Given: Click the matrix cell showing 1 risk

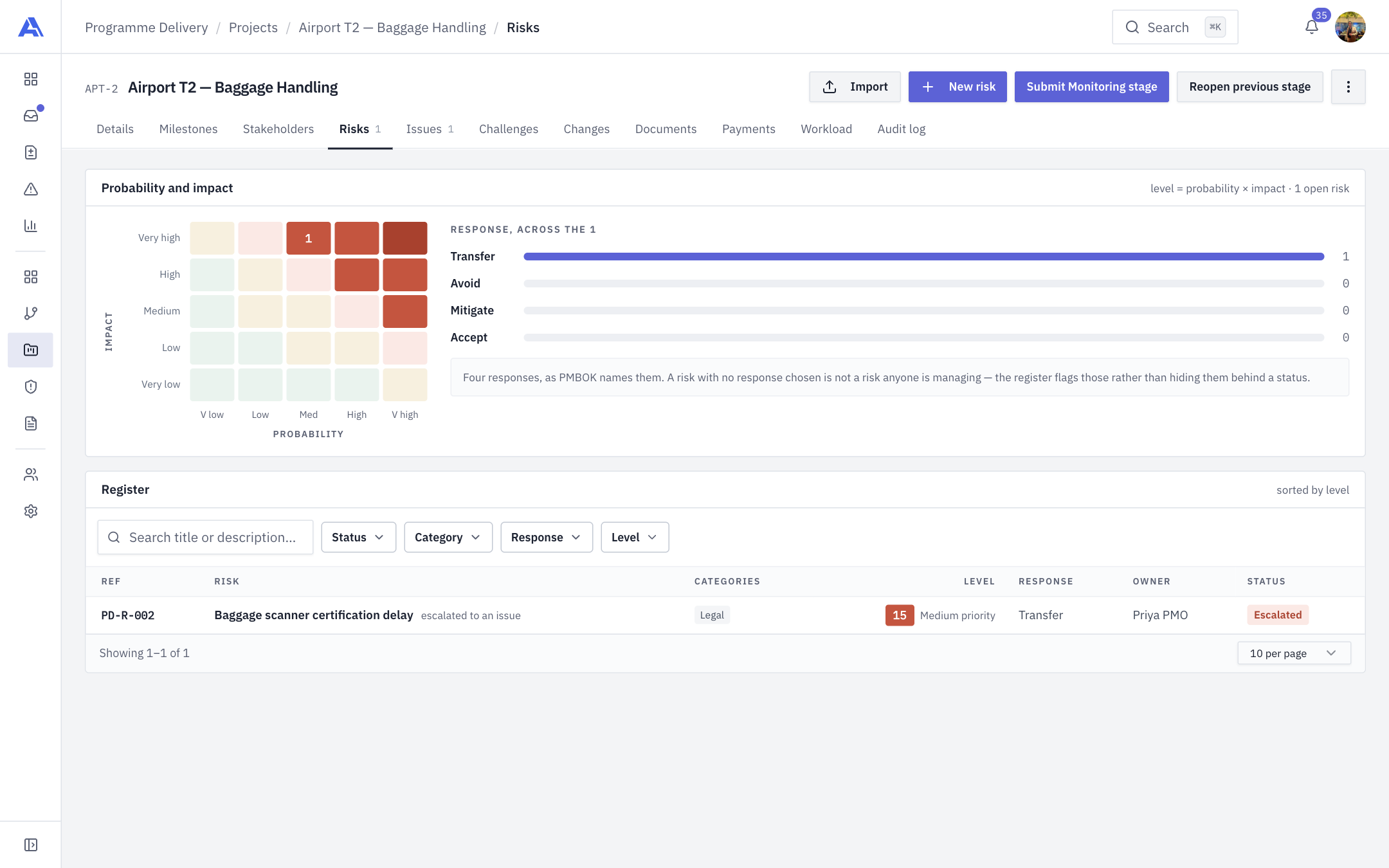Looking at the screenshot, I should coord(309,238).
